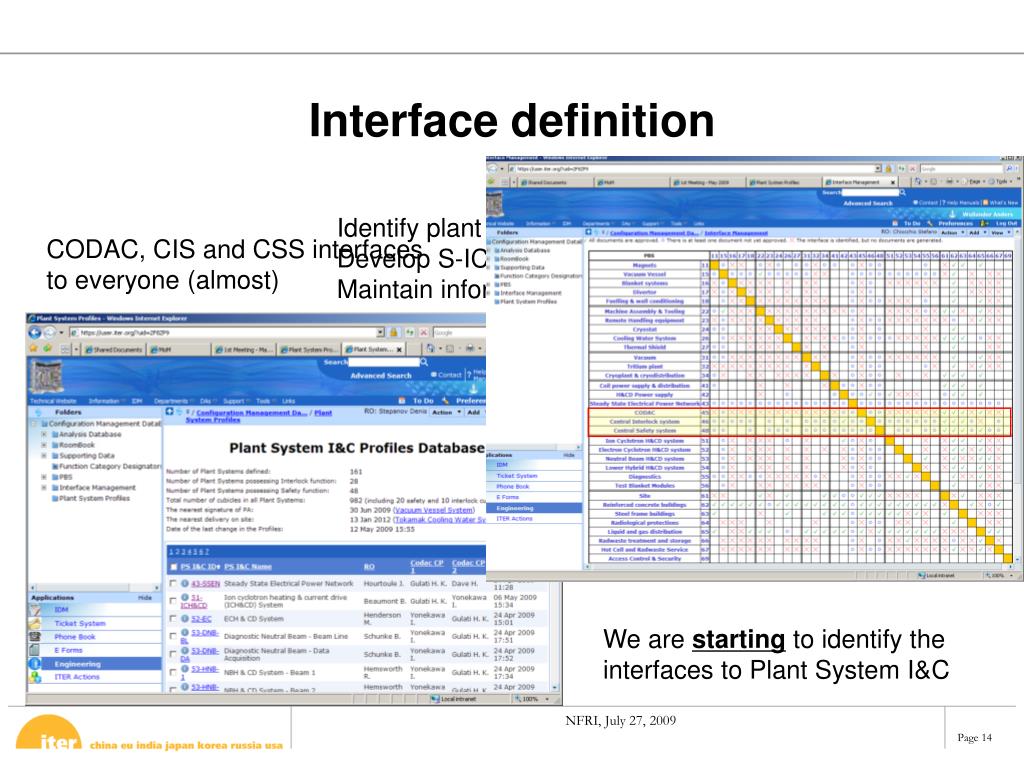Open the Vacuum Vessel System link

(434, 509)
